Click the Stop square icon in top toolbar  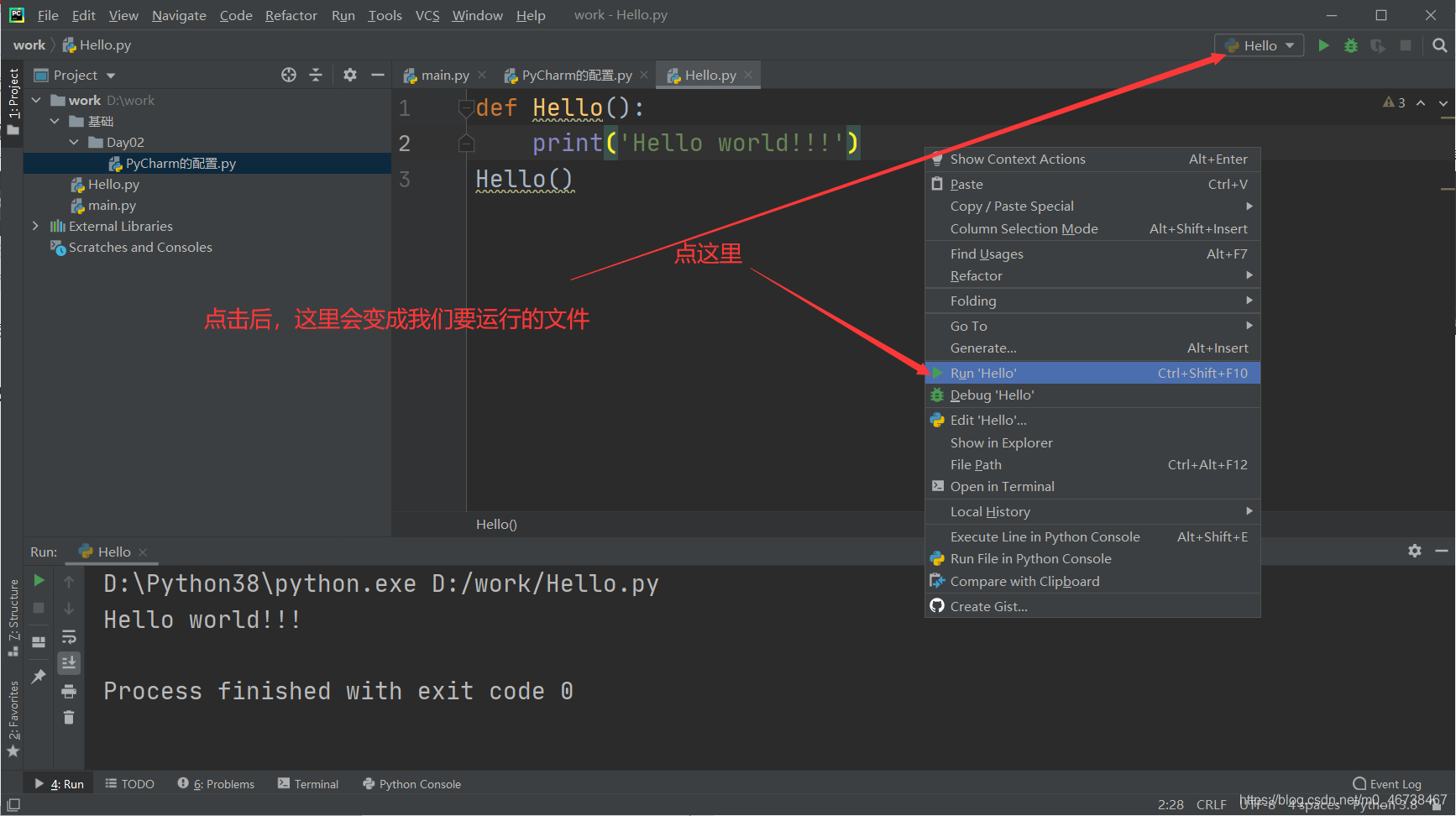tap(1406, 45)
